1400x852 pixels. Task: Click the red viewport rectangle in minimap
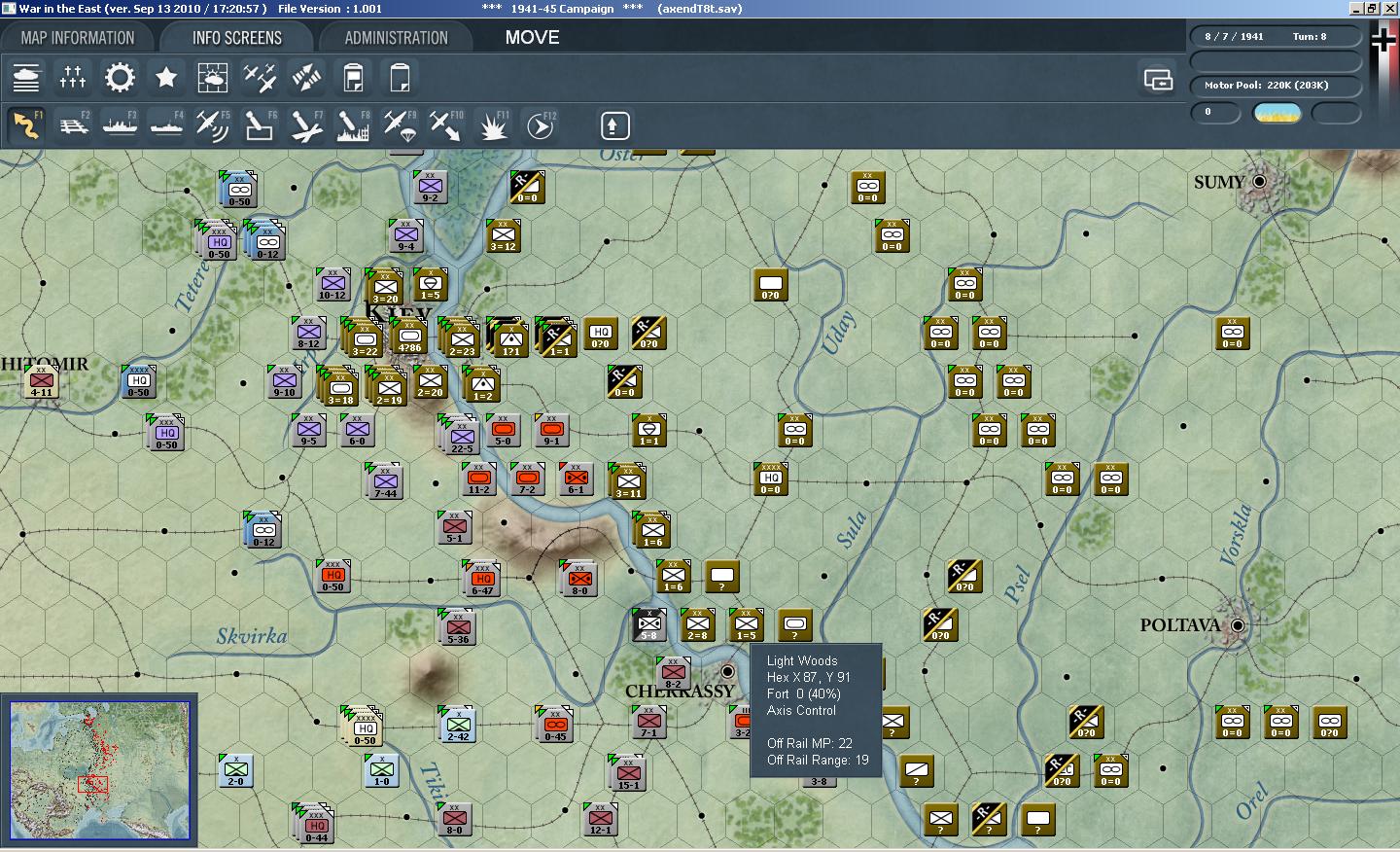coord(93,784)
